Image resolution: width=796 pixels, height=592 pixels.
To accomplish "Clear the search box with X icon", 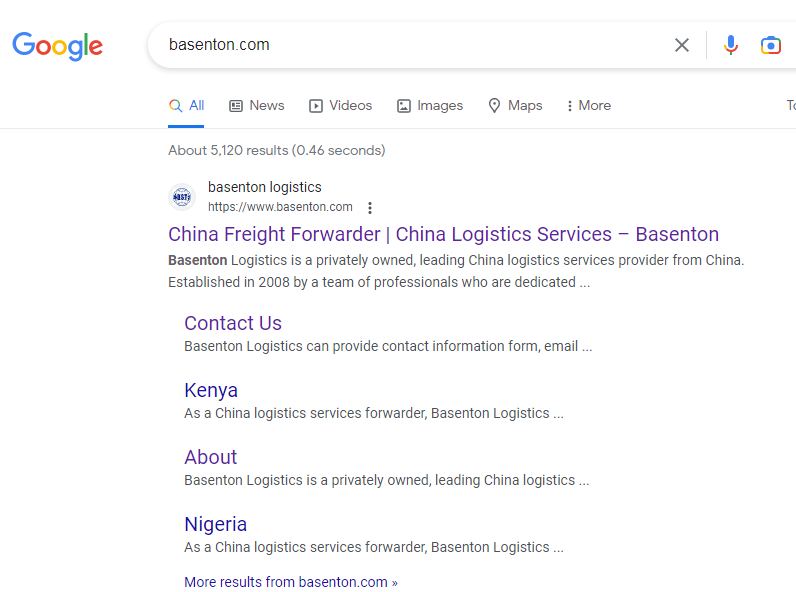I will point(682,45).
